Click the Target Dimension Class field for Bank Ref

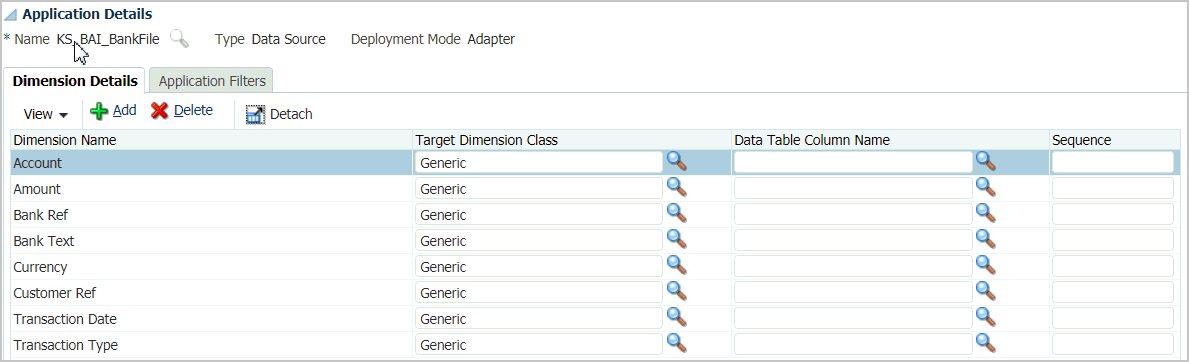tap(538, 215)
